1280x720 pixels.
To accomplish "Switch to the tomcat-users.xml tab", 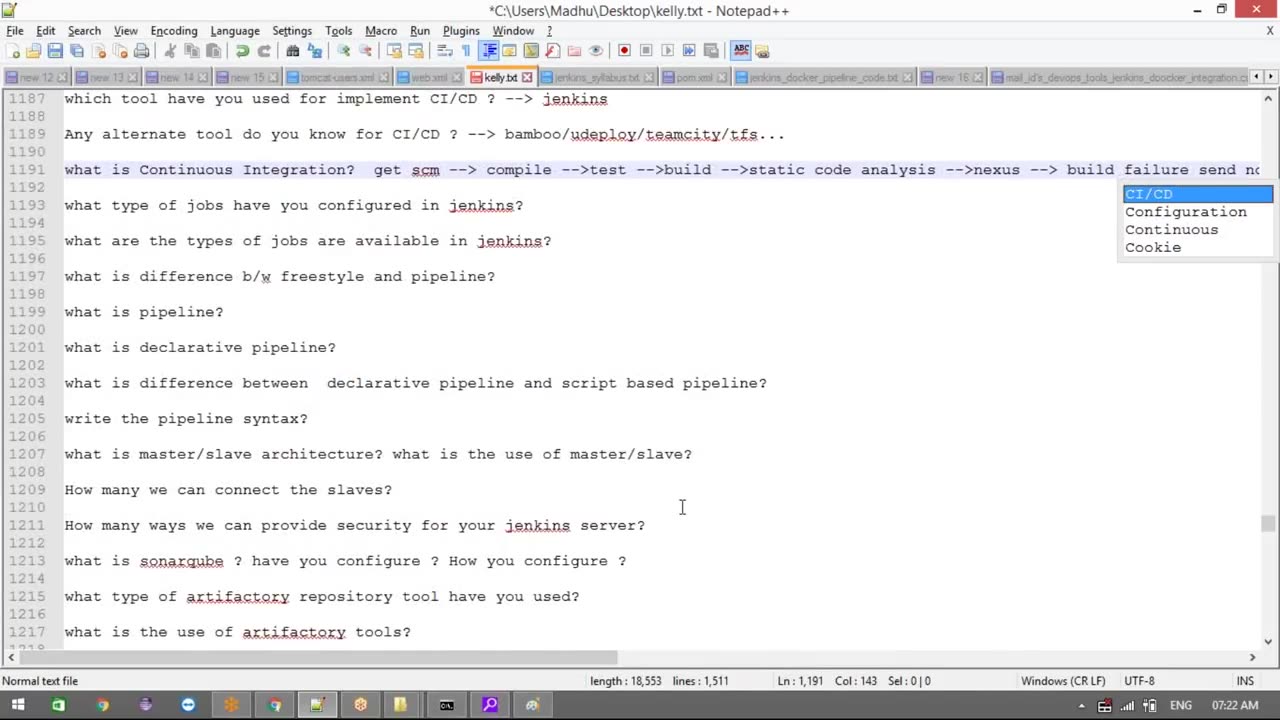I will click(x=338, y=77).
